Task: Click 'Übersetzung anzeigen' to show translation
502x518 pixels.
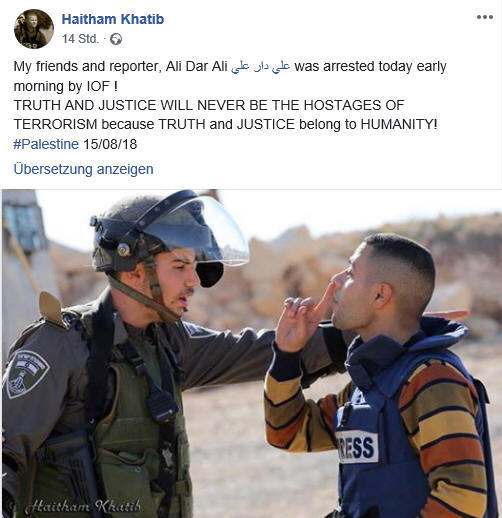Action: point(83,169)
